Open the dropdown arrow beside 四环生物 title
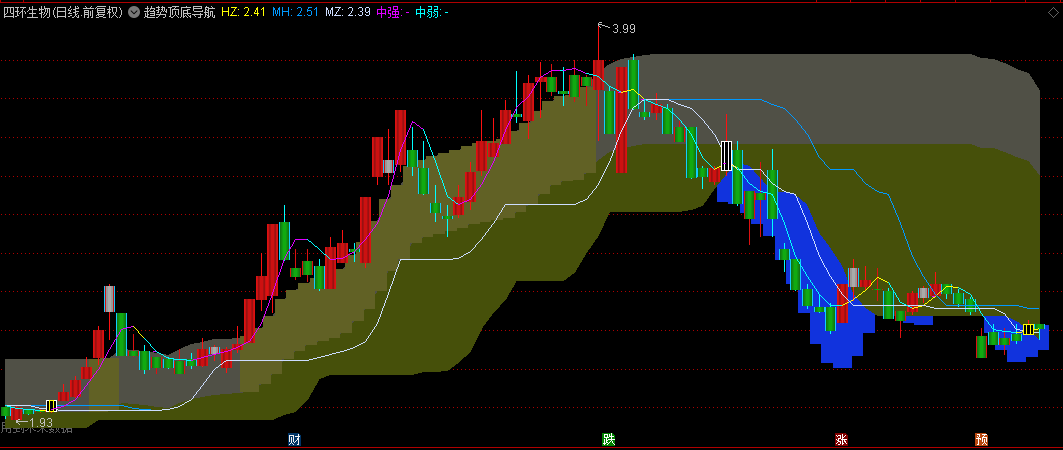1063x450 pixels. pos(134,12)
